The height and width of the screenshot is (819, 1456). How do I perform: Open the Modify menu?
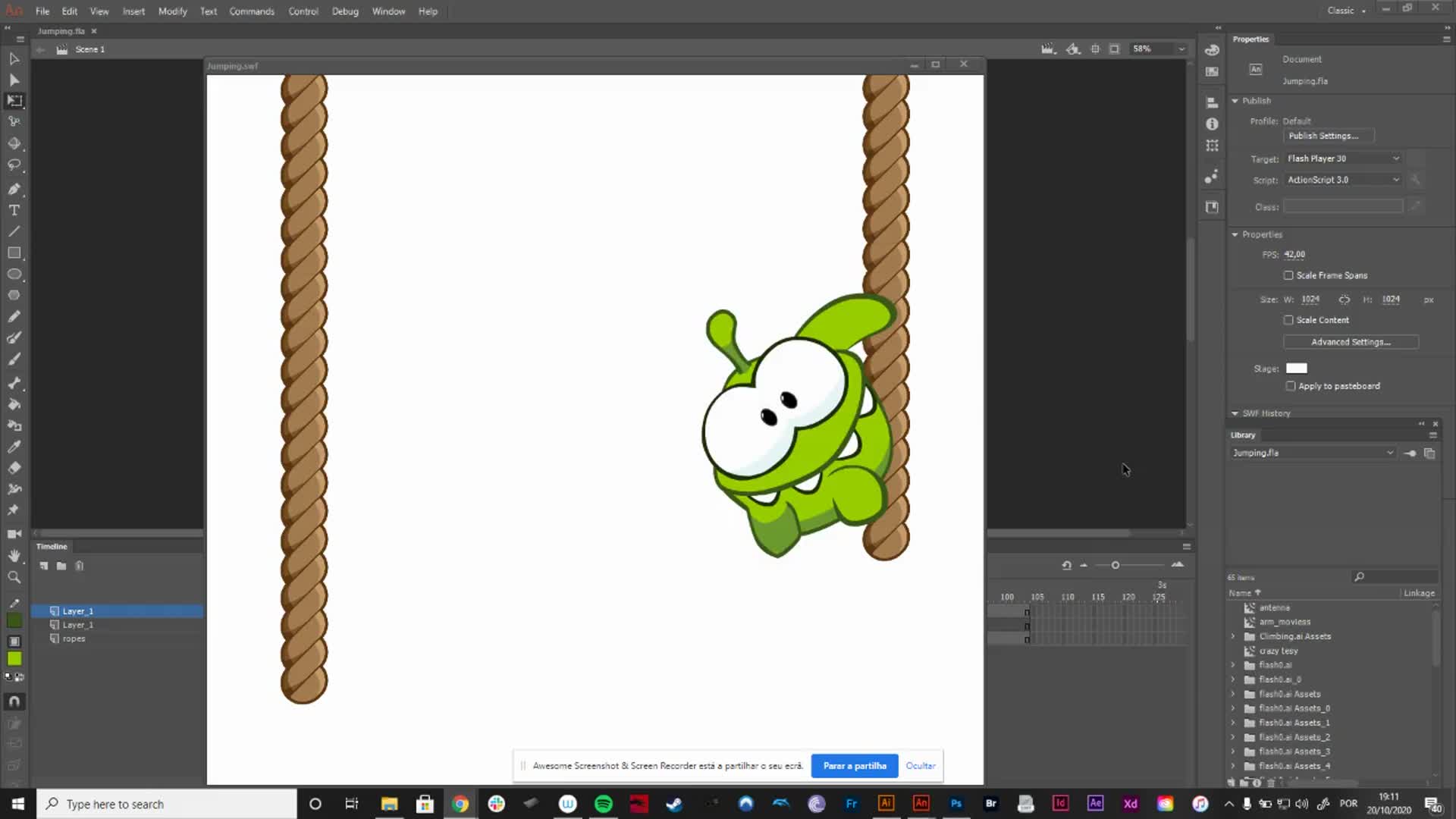(x=172, y=11)
